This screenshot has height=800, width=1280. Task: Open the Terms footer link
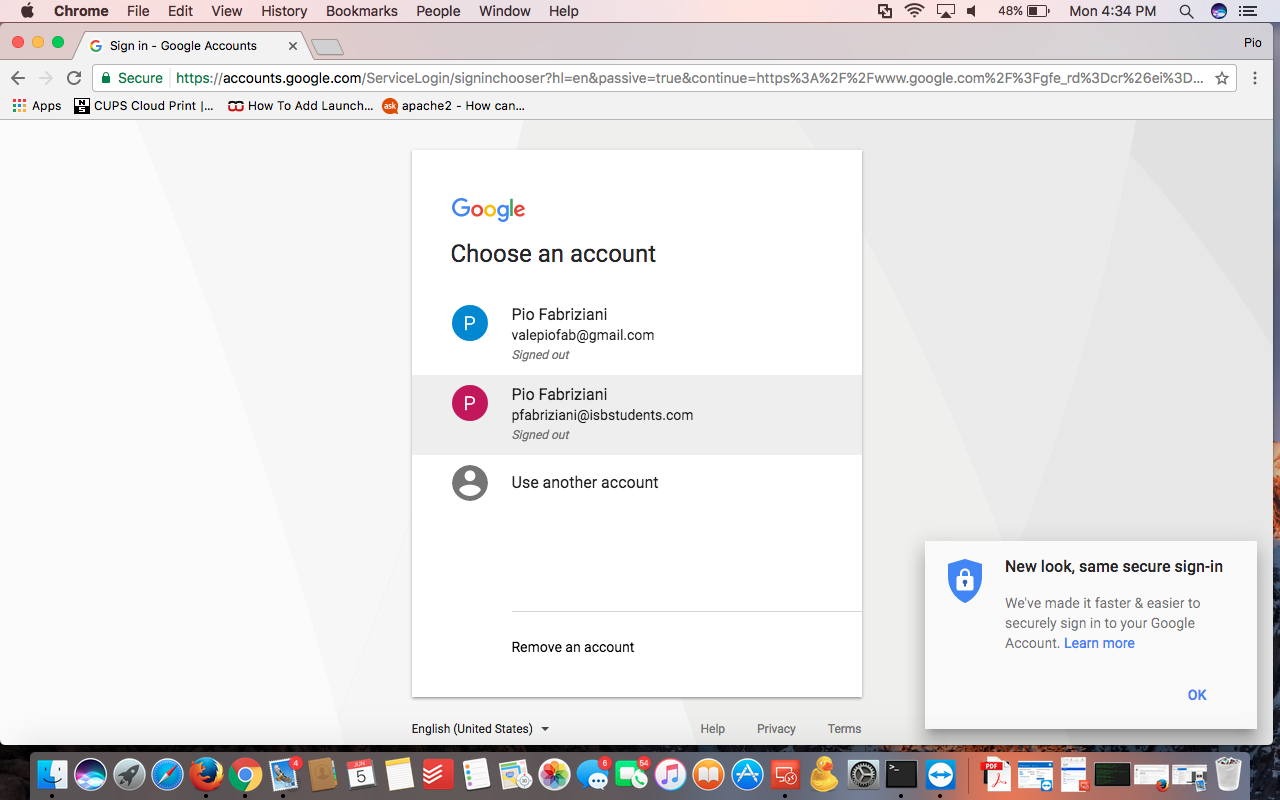pyautogui.click(x=844, y=729)
